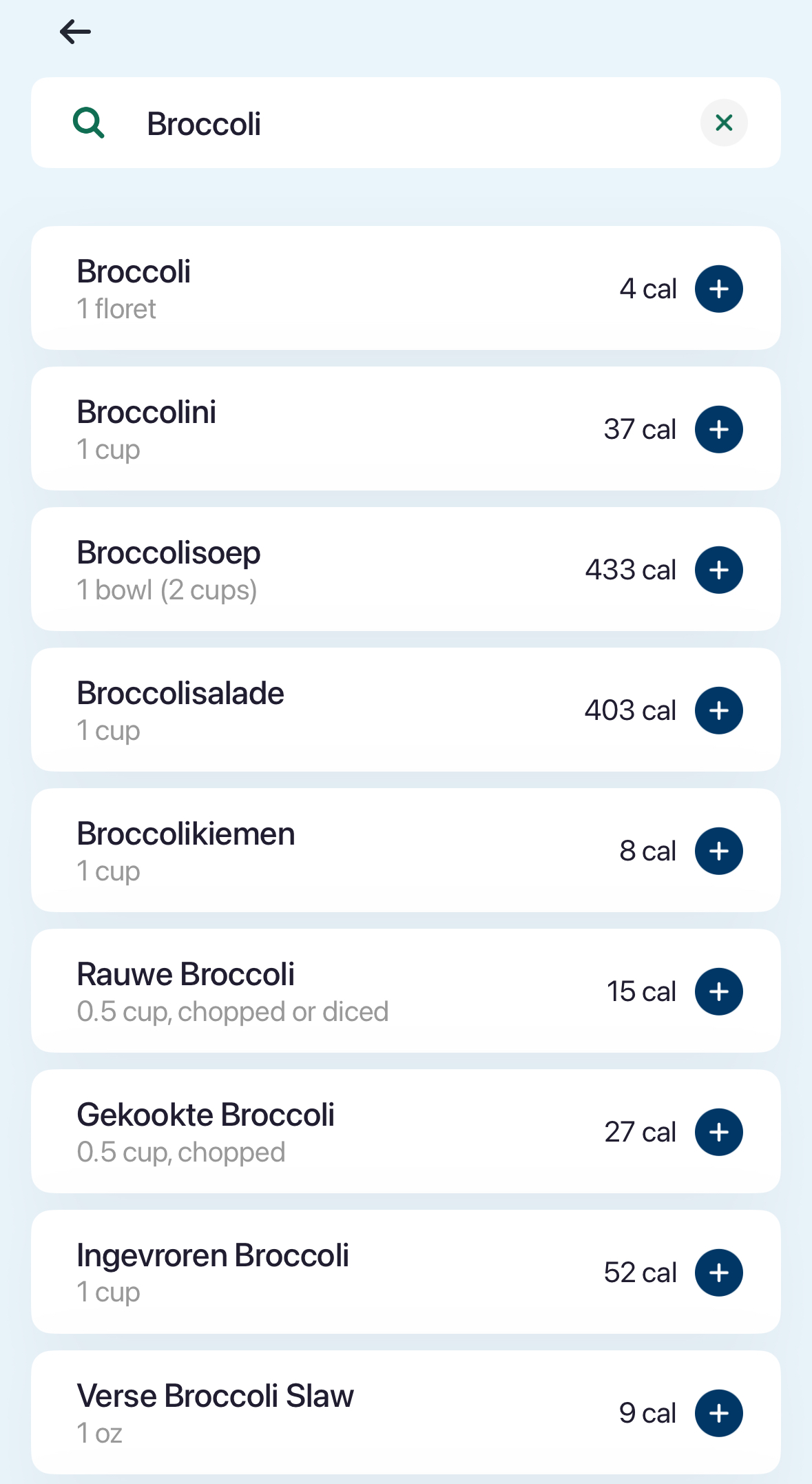Add Rauwe Broccoli using the plus icon

coord(718,991)
